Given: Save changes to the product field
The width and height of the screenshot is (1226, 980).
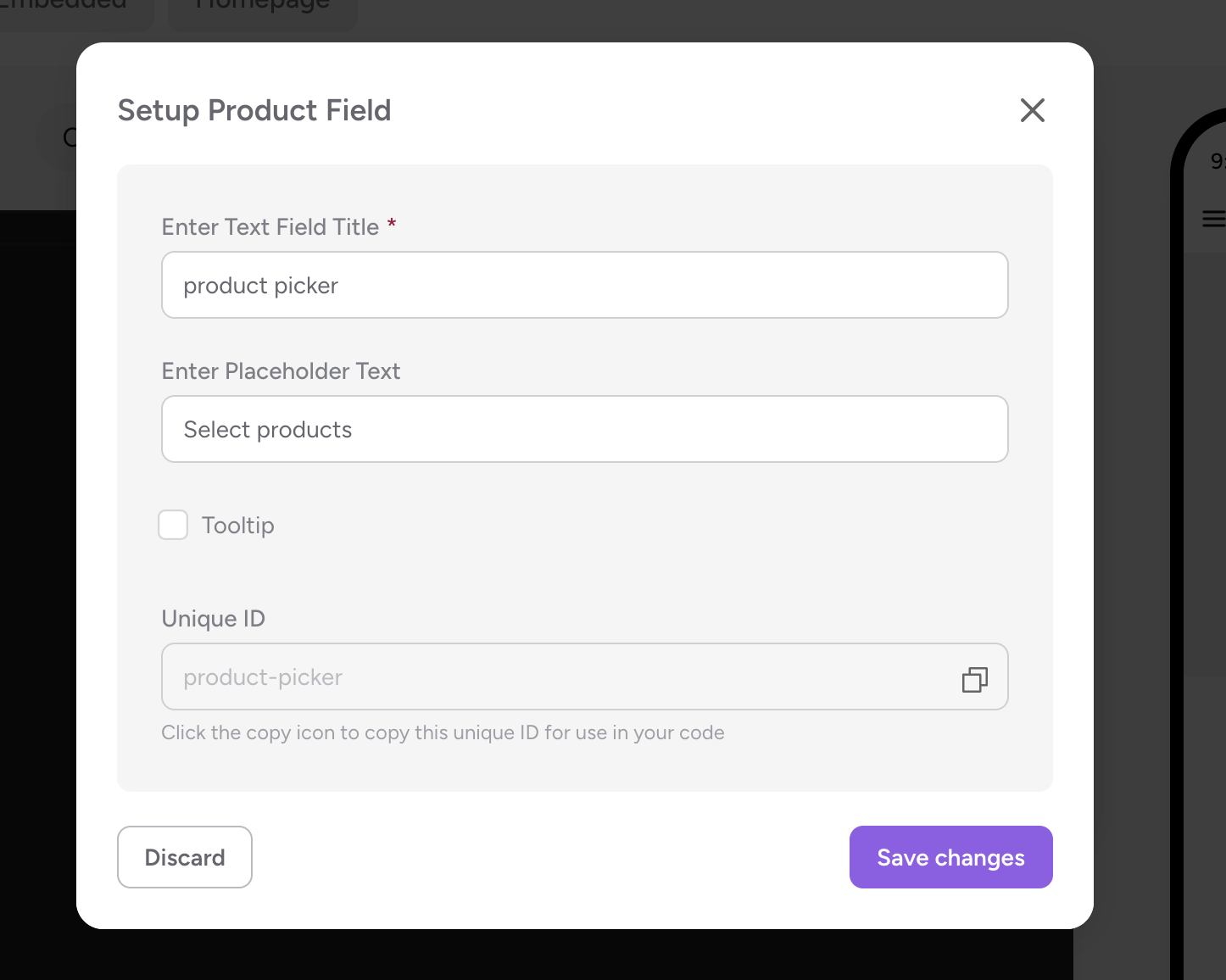Looking at the screenshot, I should point(950,857).
